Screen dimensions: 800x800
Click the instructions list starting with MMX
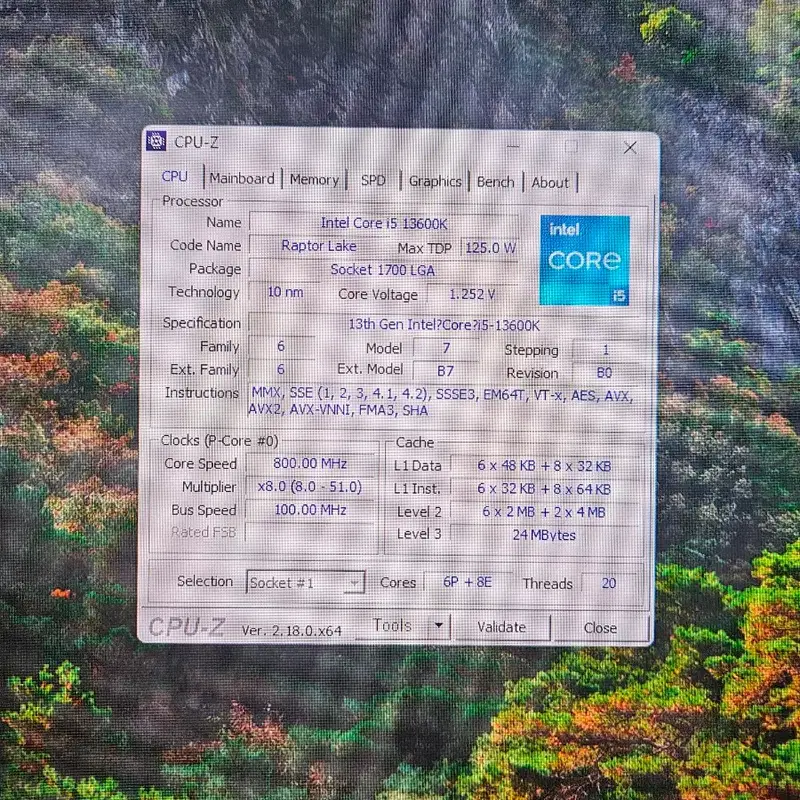pyautogui.click(x=442, y=402)
